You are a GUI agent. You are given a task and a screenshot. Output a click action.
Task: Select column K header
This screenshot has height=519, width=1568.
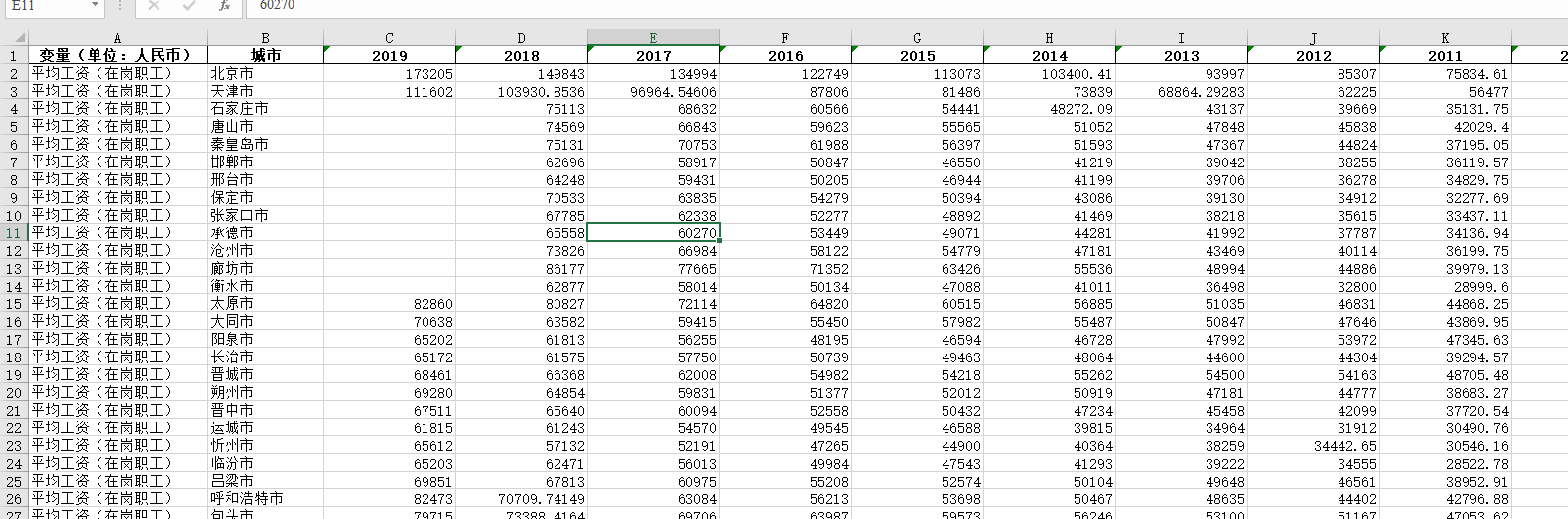click(1445, 37)
